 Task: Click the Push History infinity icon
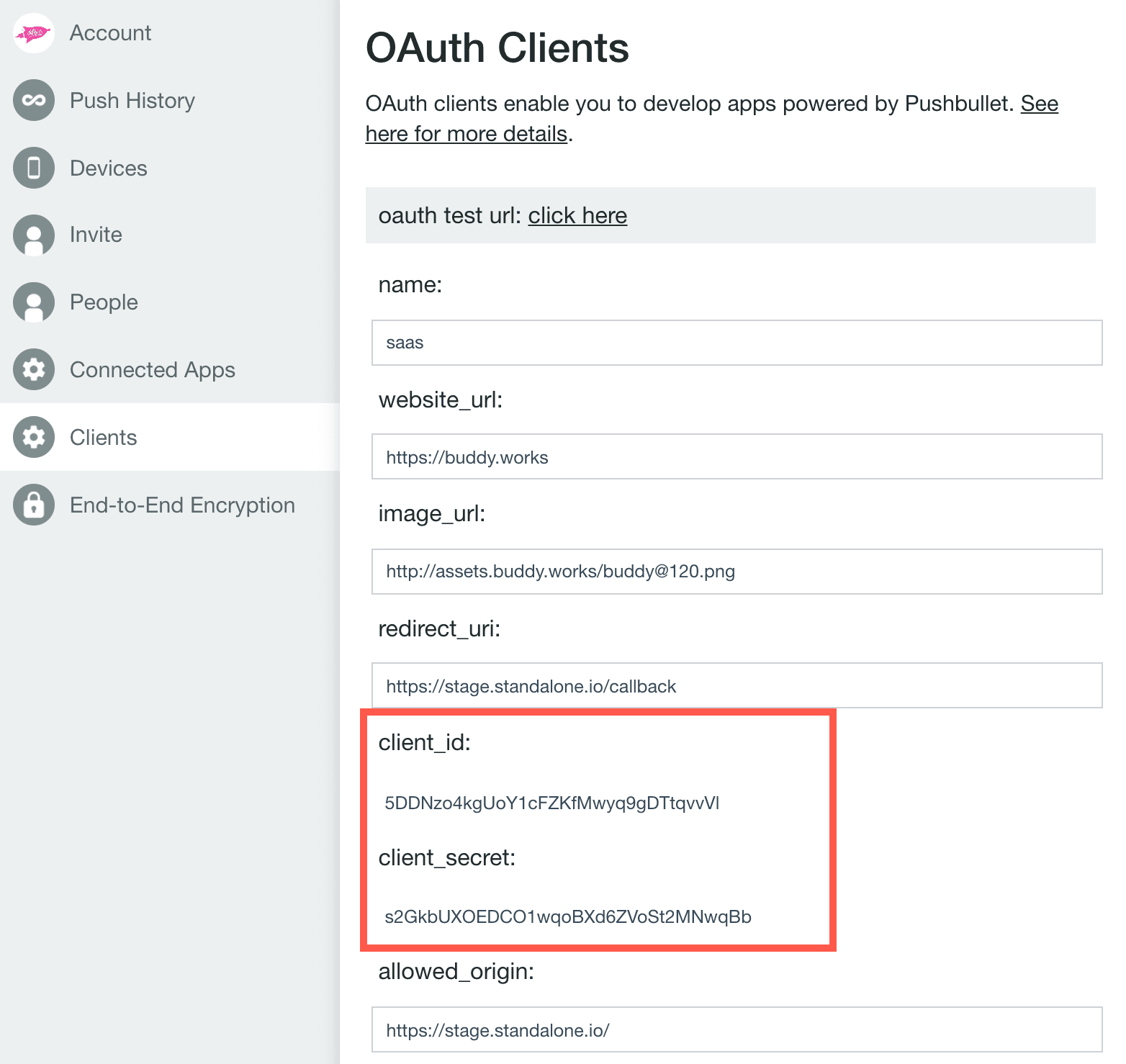point(34,100)
